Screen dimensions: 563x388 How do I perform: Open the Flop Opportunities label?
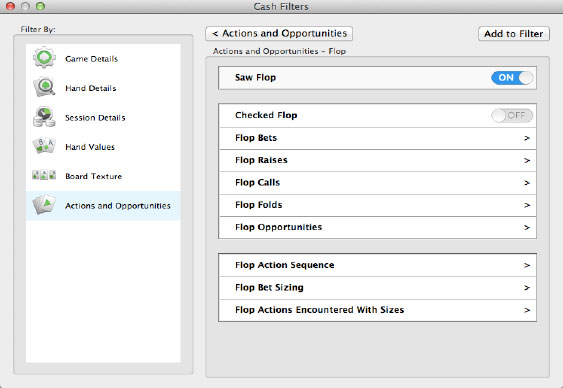click(279, 227)
